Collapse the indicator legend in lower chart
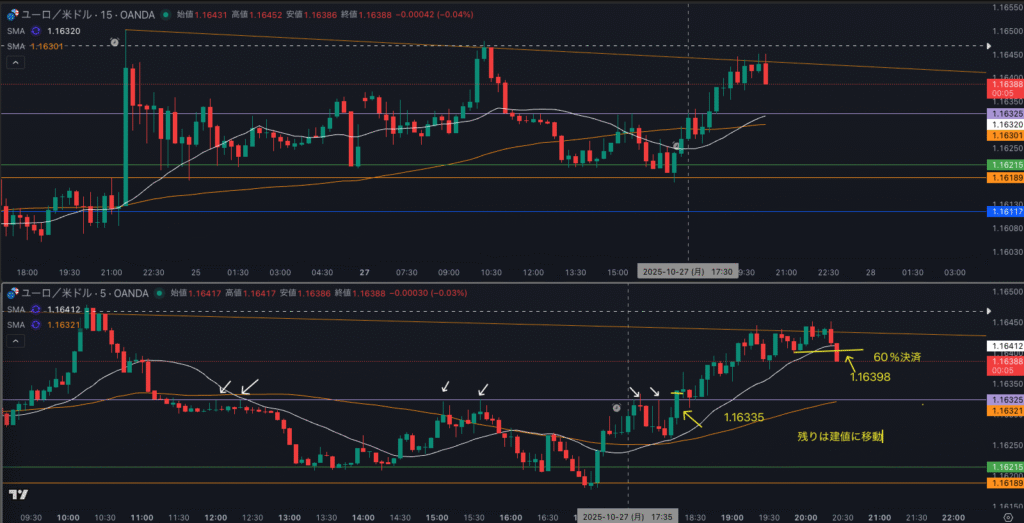The width and height of the screenshot is (1024, 523). click(x=15, y=343)
